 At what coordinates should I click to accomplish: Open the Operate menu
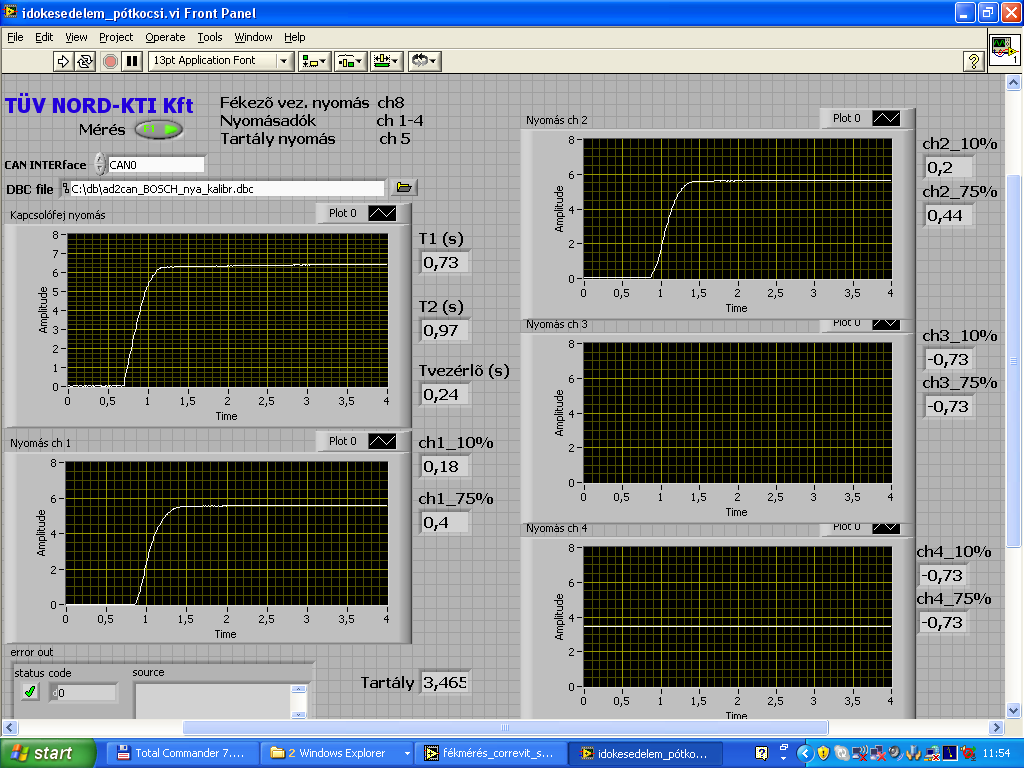pos(165,37)
